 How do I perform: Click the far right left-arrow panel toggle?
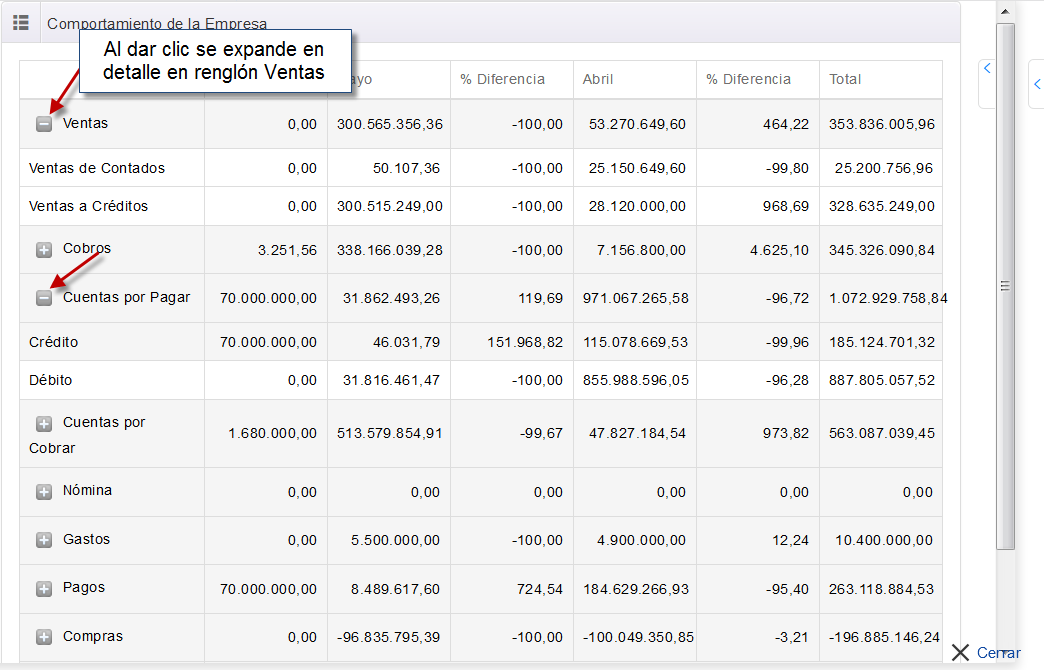(1037, 84)
